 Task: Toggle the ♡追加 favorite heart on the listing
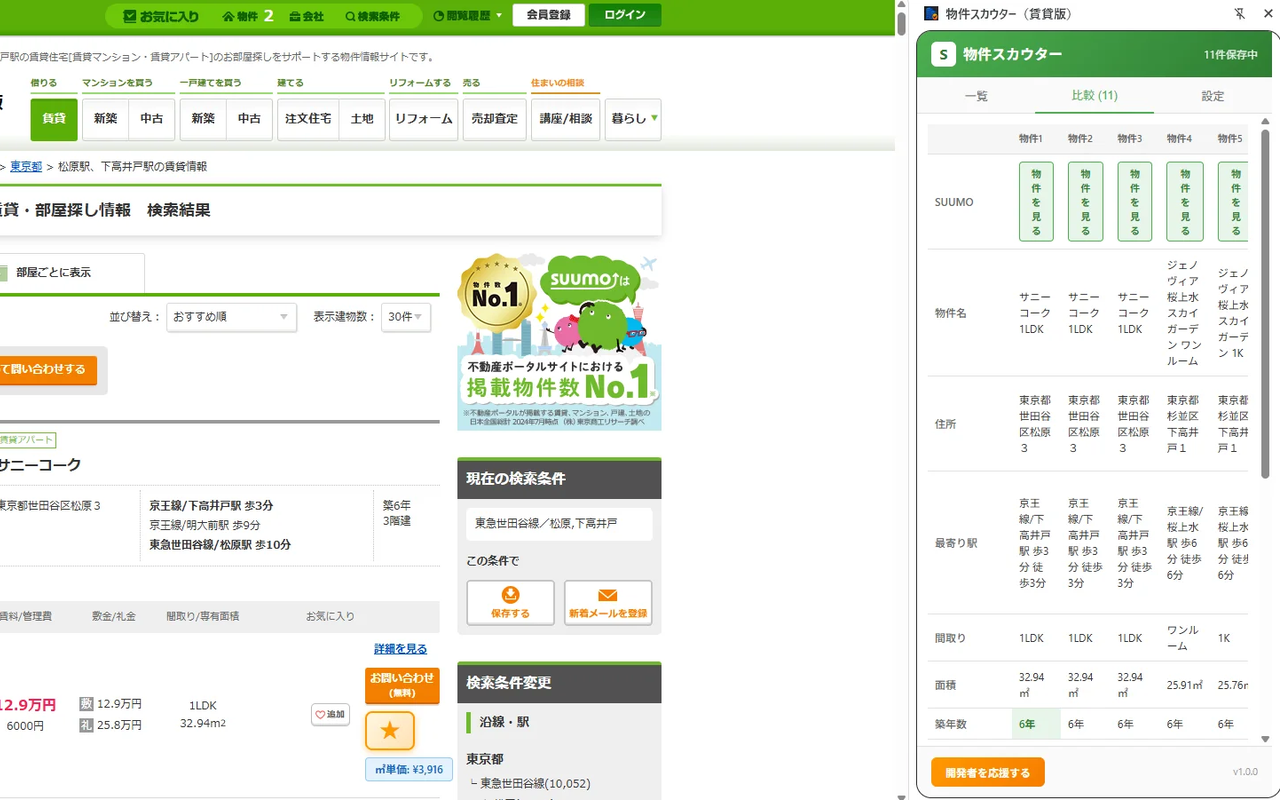click(x=330, y=714)
